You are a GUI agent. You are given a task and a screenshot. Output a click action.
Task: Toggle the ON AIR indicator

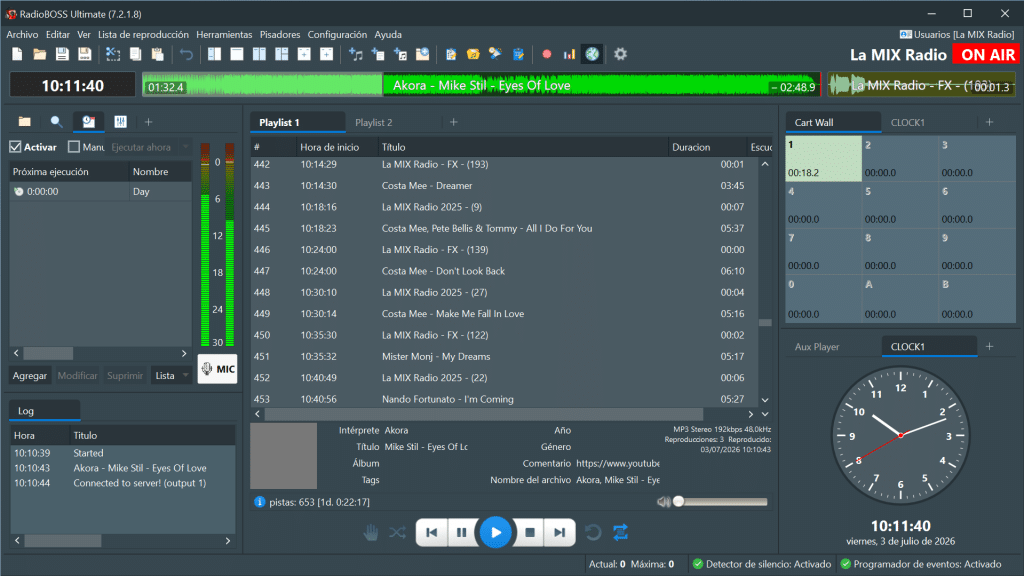(x=987, y=55)
